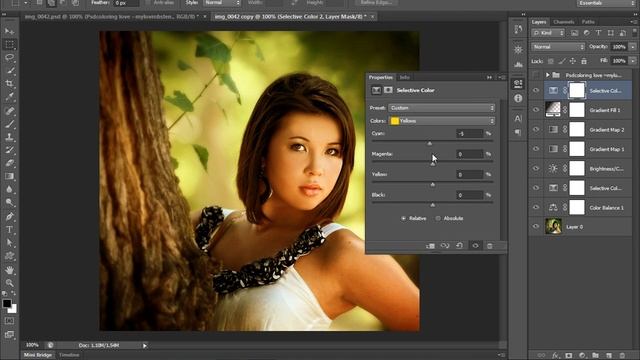640x360 pixels.
Task: Select the Rectangular Marquee tool
Action: coord(9,44)
